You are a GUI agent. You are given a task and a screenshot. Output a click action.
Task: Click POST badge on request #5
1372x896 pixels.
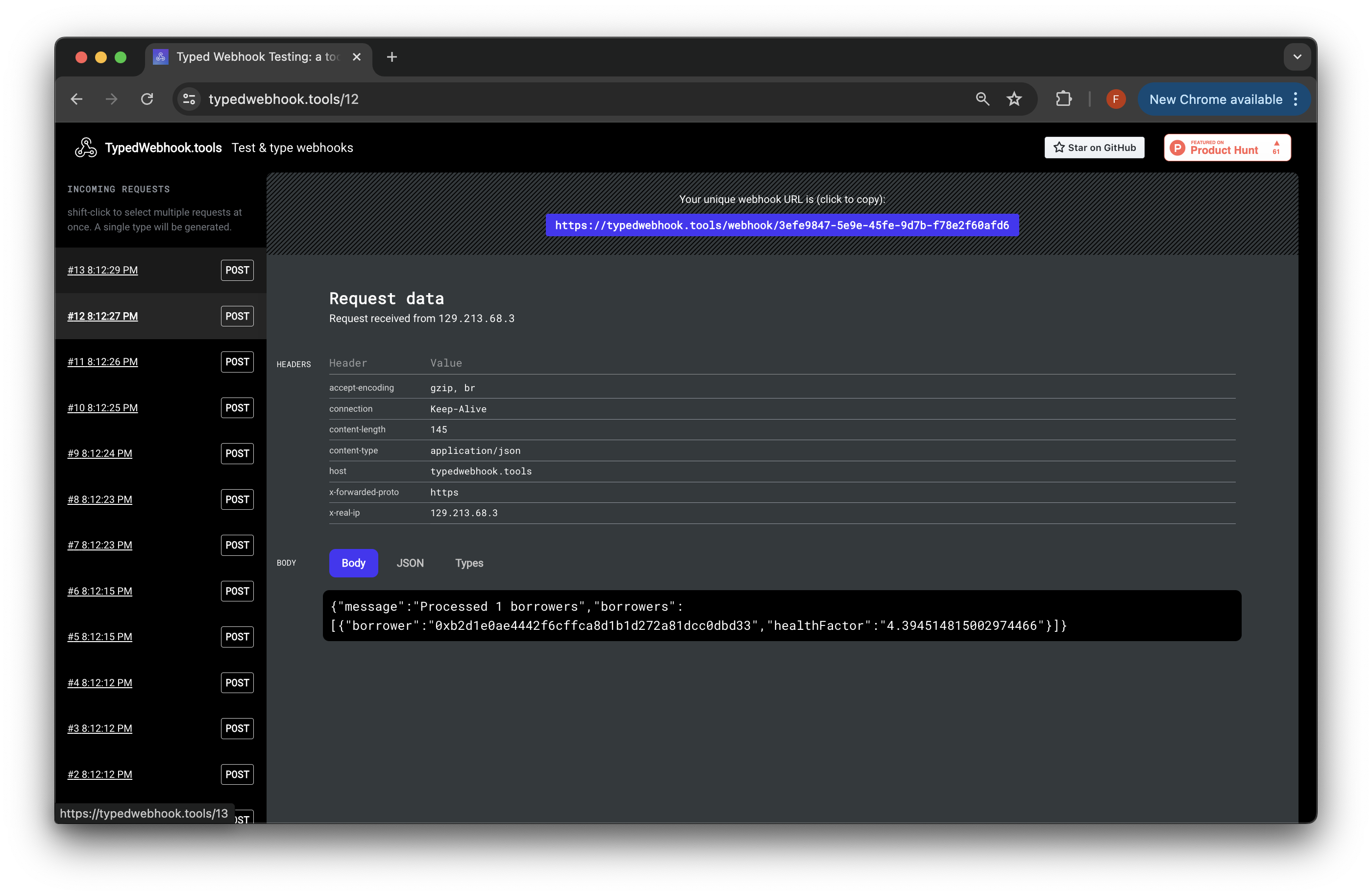pos(237,637)
